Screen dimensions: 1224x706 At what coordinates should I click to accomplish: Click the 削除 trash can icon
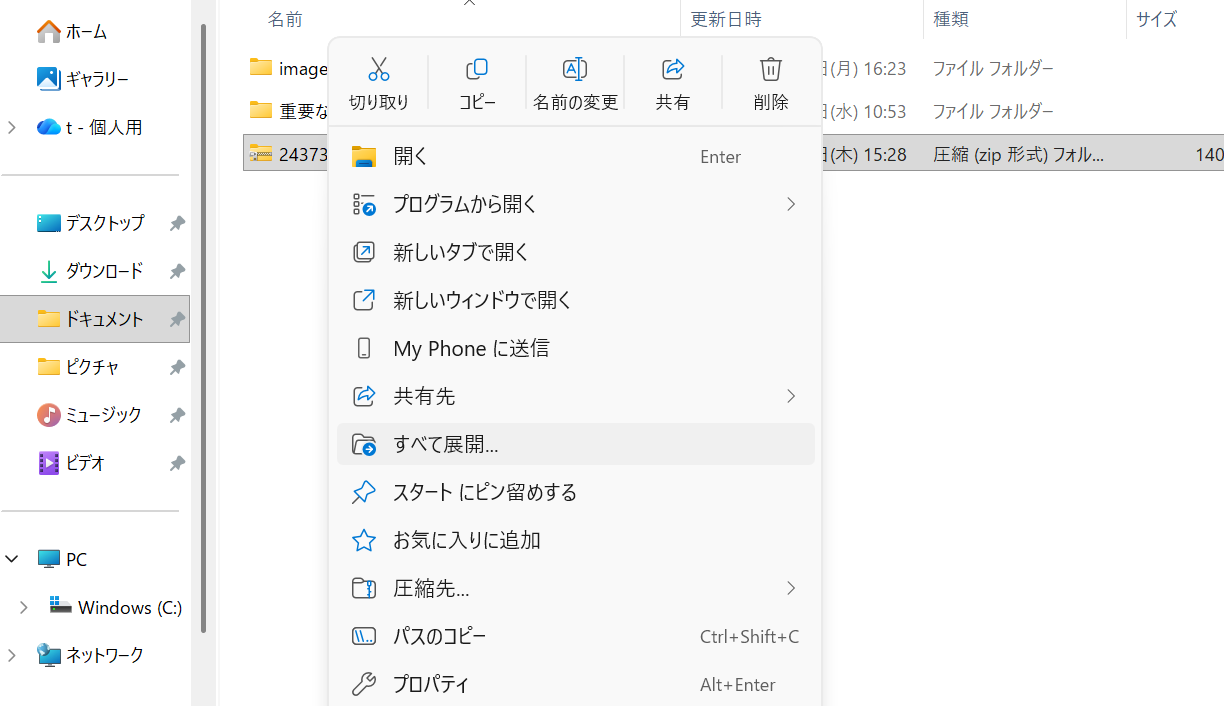coord(771,69)
